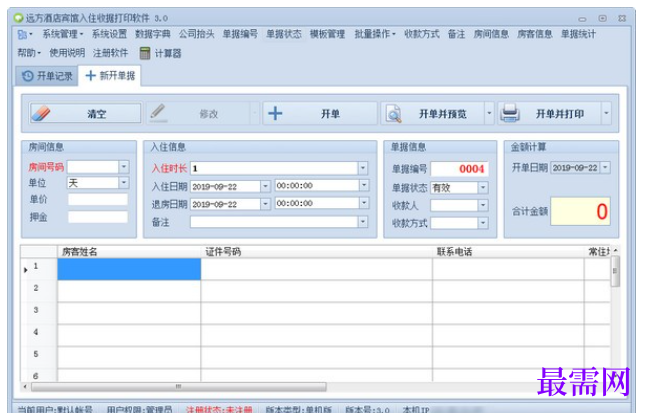
Task: Click the 证件号码 column header
Action: pyautogui.click(x=317, y=252)
